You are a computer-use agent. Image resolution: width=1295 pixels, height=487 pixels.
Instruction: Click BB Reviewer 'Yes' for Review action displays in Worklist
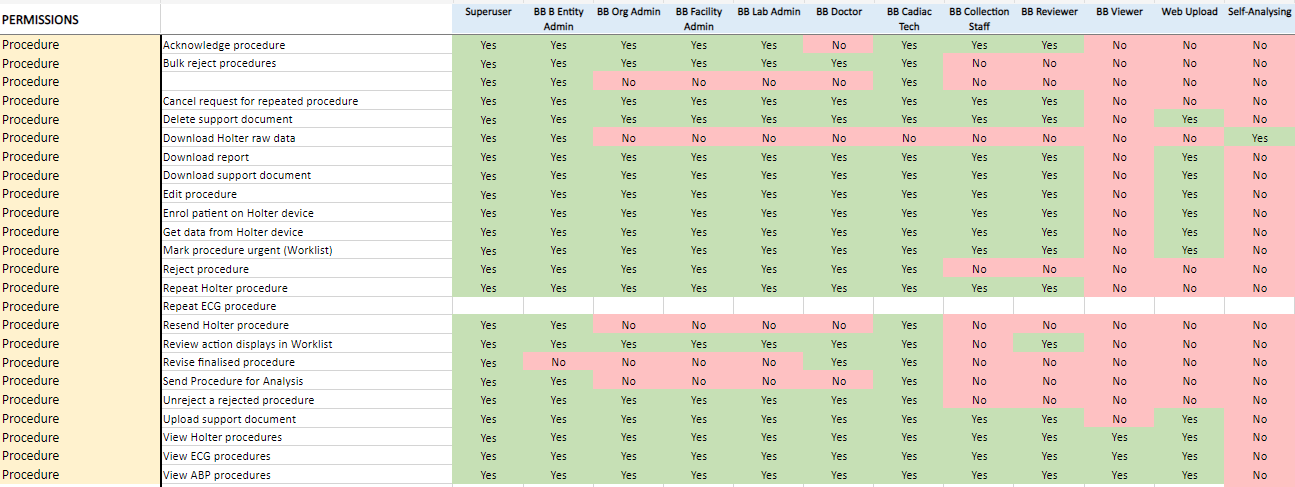1049,344
